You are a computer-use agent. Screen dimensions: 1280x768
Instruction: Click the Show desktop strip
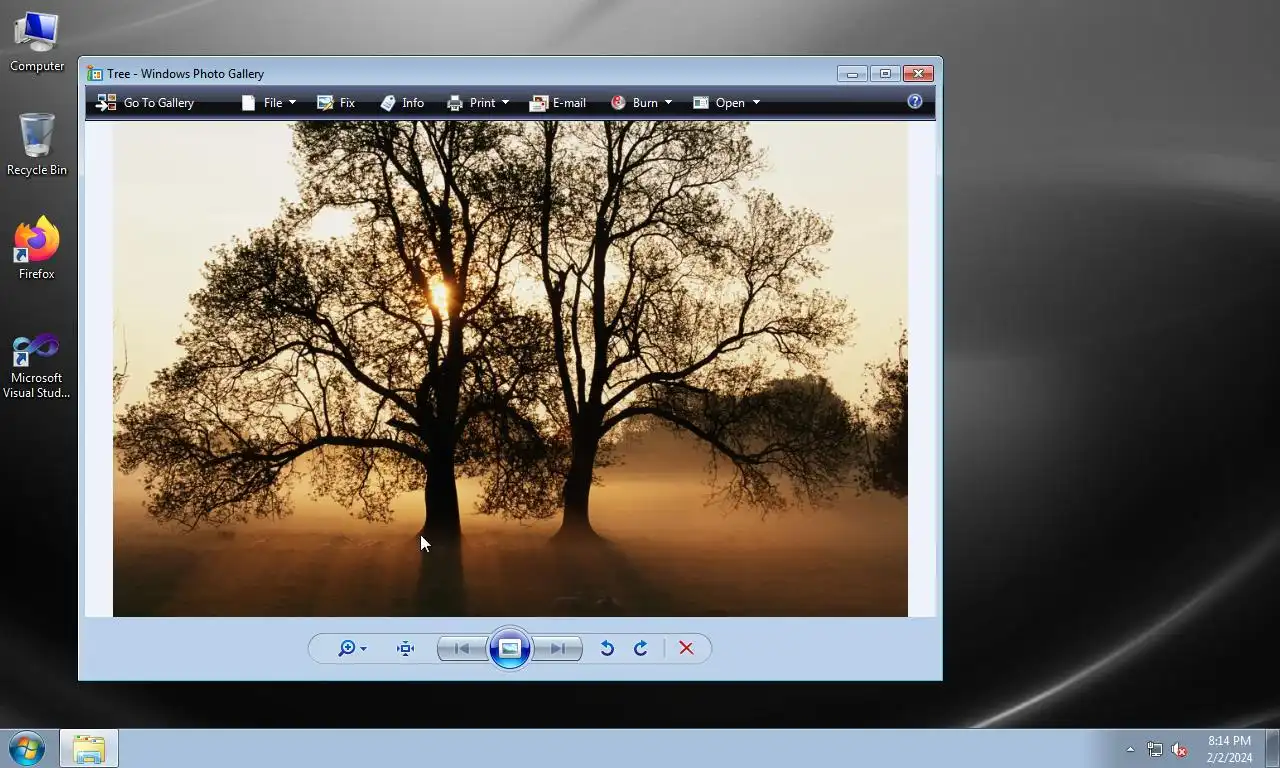coord(1272,748)
